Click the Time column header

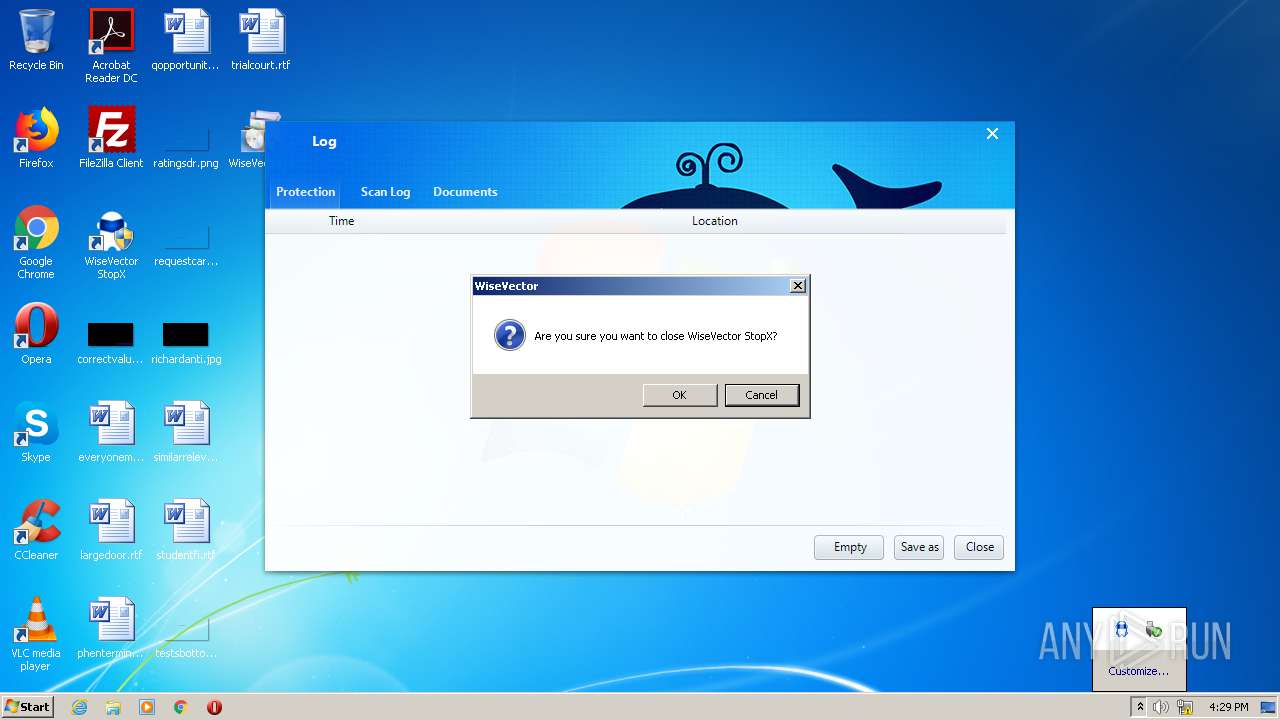(341, 221)
